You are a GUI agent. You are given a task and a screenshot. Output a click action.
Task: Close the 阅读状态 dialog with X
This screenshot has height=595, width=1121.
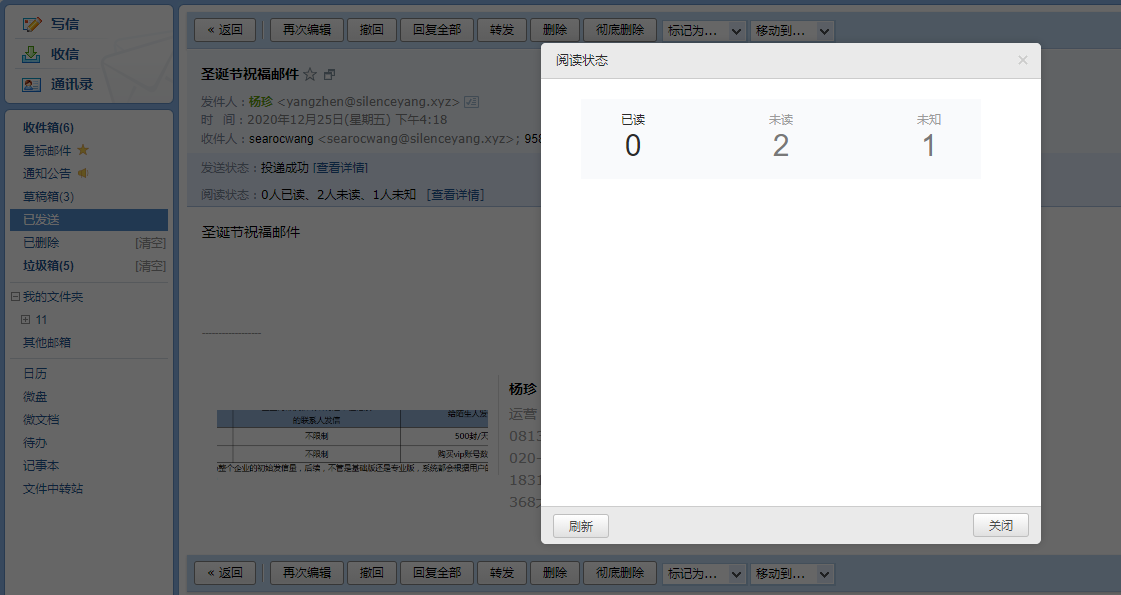(1022, 60)
